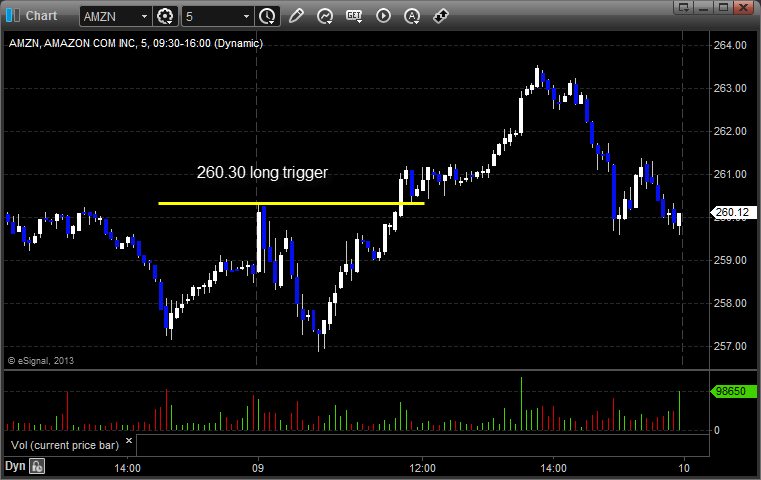Image resolution: width=761 pixels, height=480 pixels.
Task: Open the window options menu icon
Action: 684,7
